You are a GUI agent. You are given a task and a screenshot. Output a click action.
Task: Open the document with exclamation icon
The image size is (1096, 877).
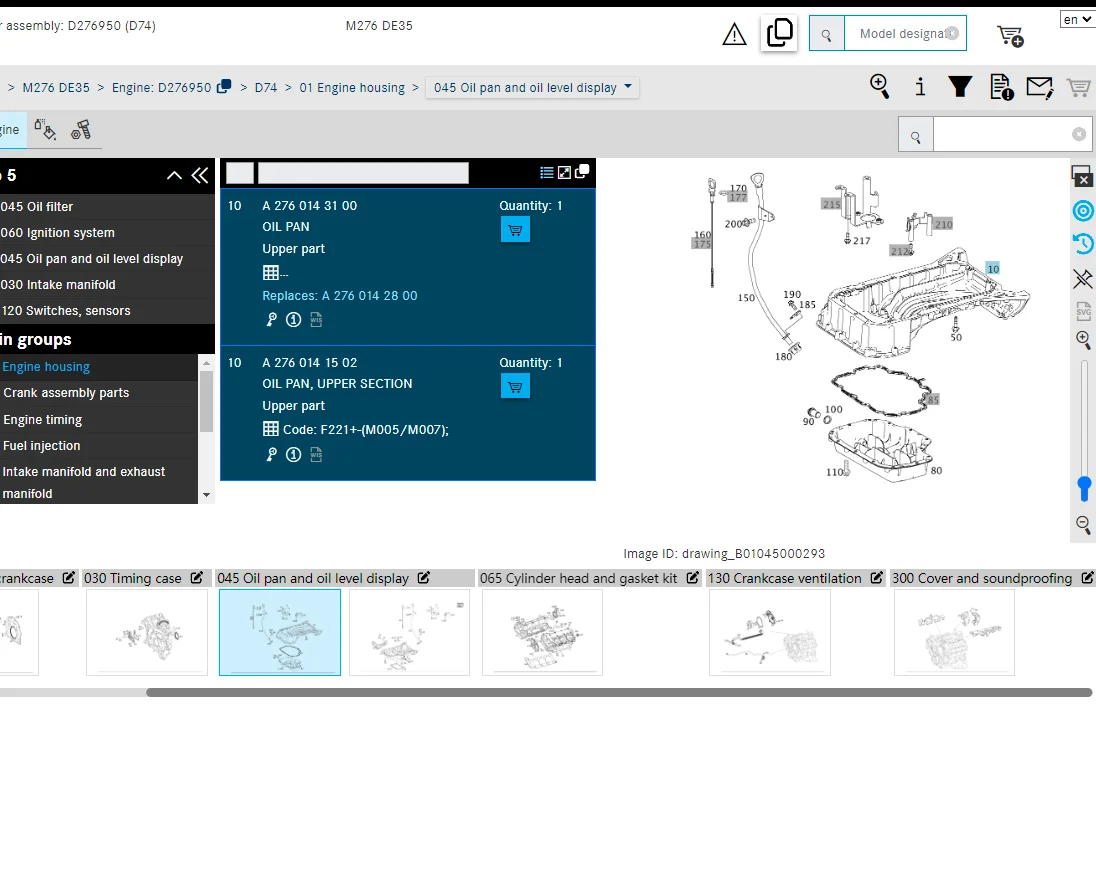pyautogui.click(x=1002, y=87)
